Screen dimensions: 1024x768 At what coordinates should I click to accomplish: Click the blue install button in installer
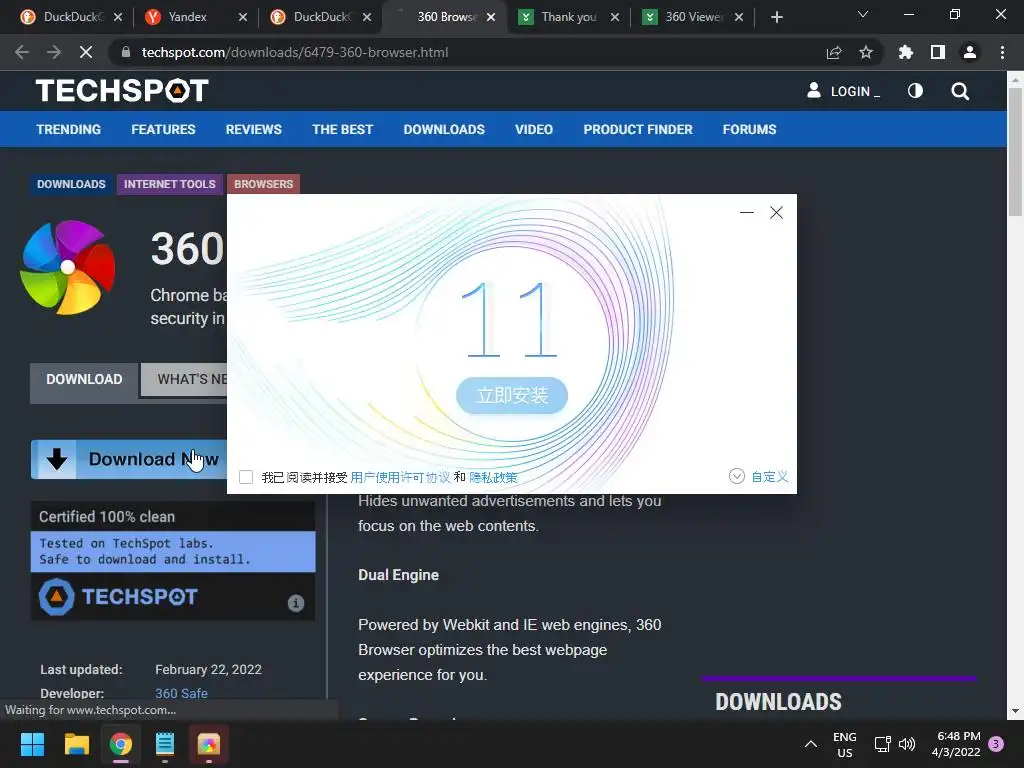click(x=512, y=395)
